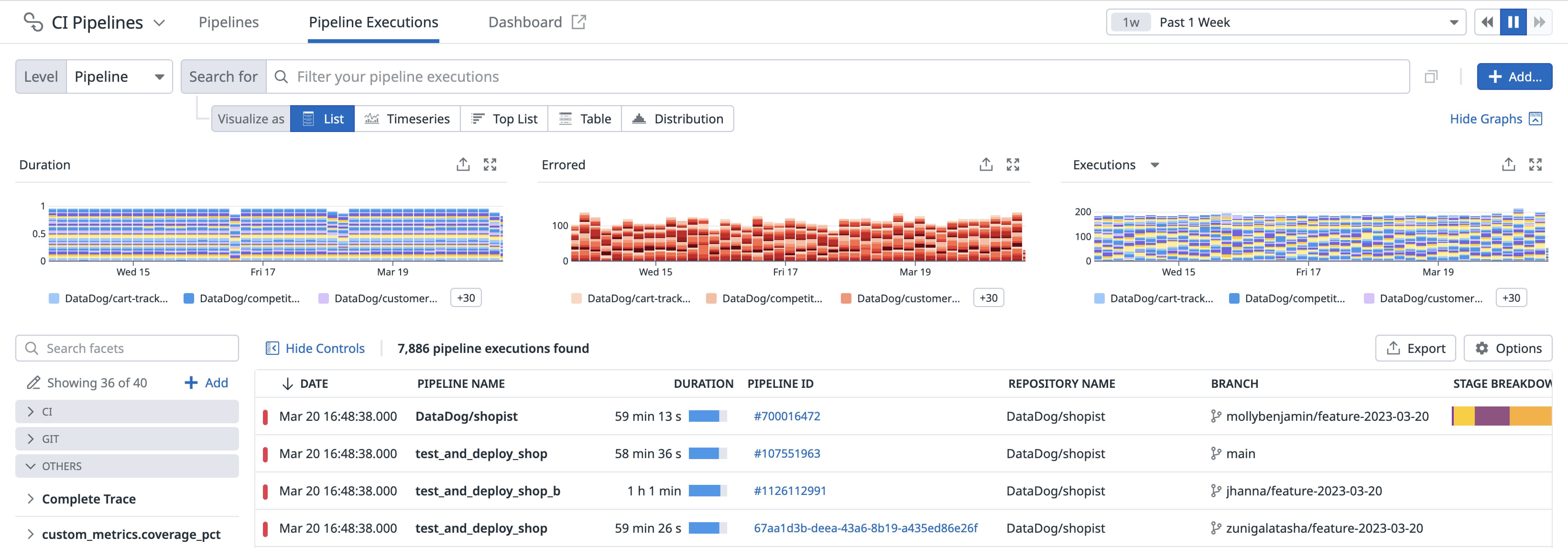Viewport: 1568px width, 548px height.
Task: Show +30 more legend items in Errored graph
Action: click(989, 298)
